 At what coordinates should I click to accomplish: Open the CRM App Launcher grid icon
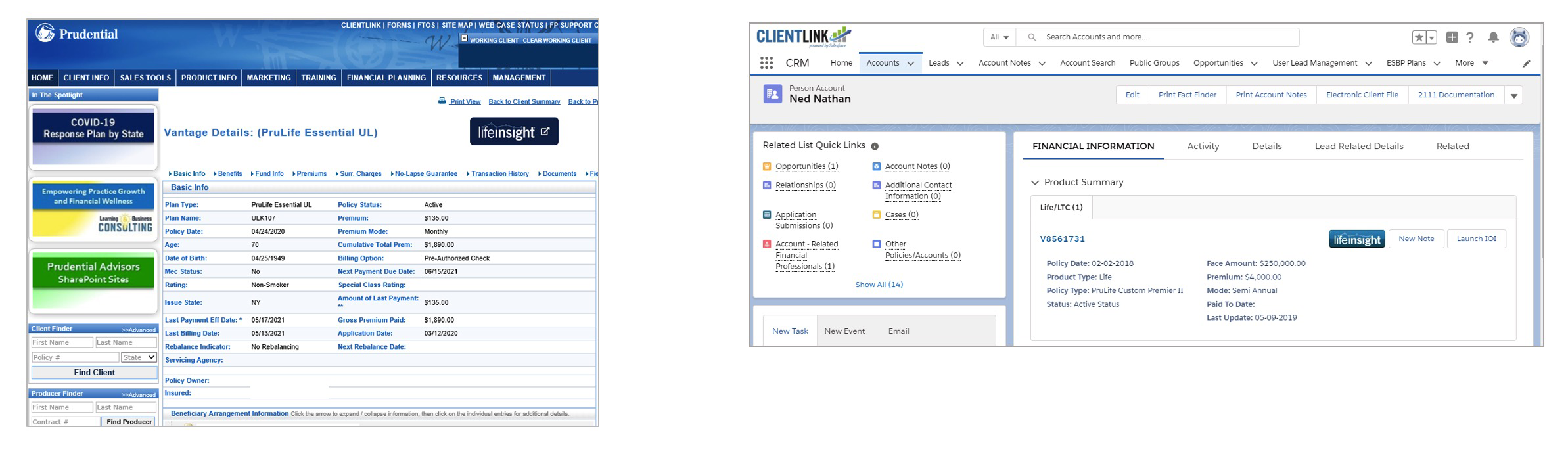(766, 63)
